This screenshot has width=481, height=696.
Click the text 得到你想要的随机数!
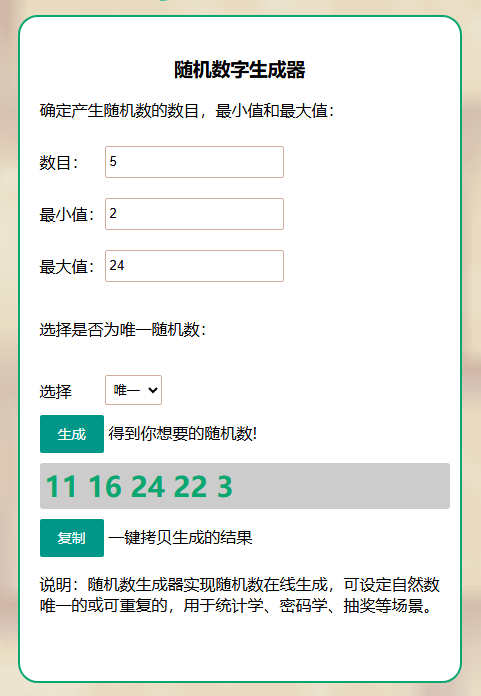click(183, 434)
